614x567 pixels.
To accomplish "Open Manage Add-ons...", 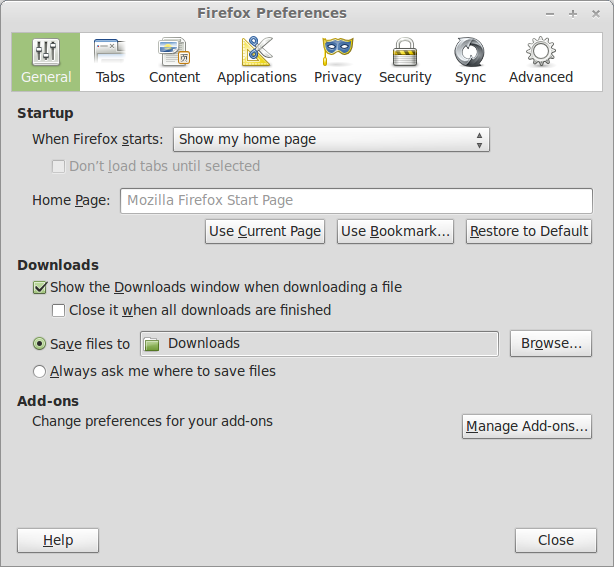I will click(527, 426).
